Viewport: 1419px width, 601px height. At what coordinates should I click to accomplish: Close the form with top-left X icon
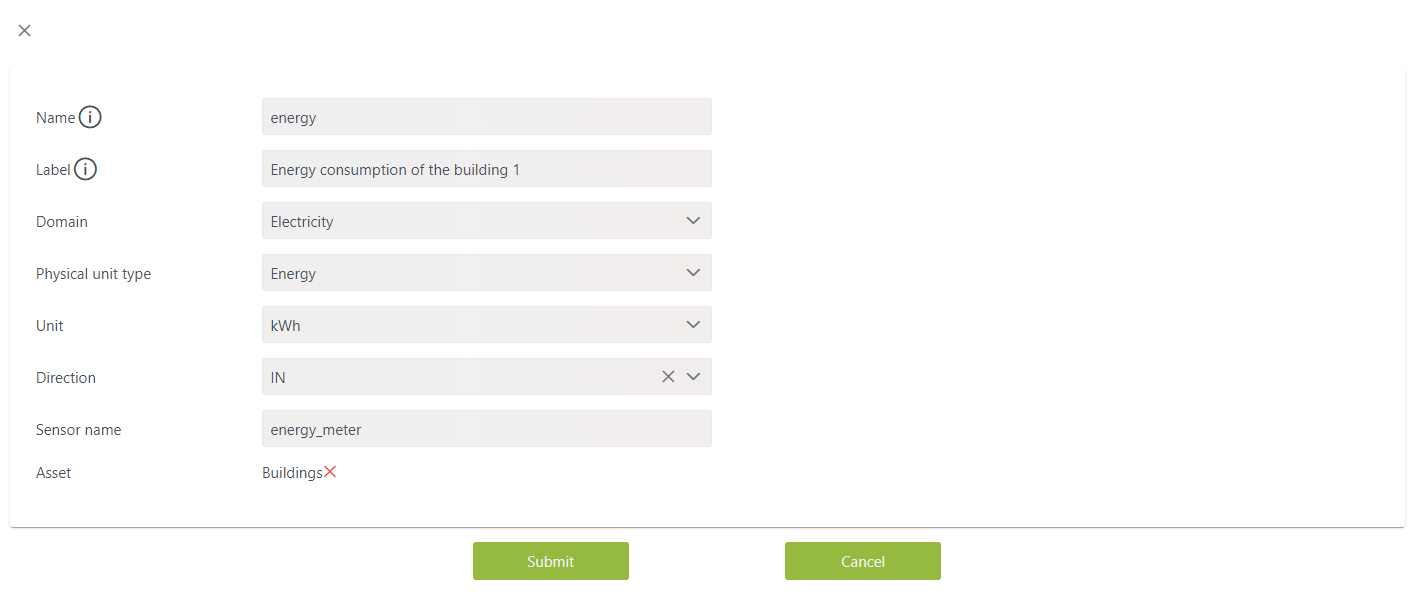(25, 30)
